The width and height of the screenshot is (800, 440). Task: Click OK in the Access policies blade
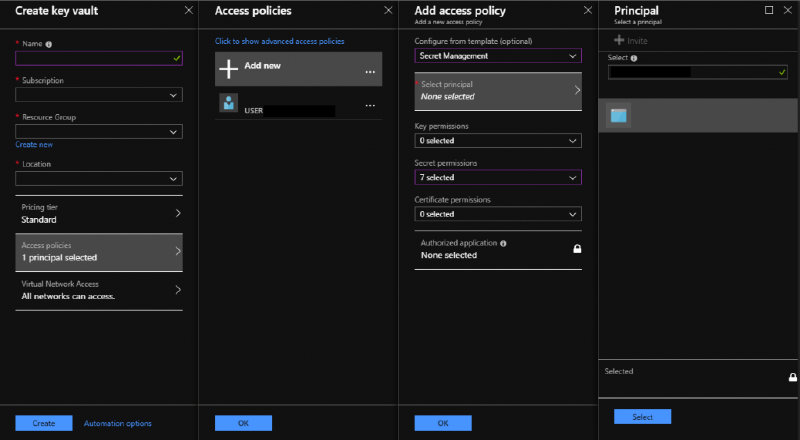point(243,423)
